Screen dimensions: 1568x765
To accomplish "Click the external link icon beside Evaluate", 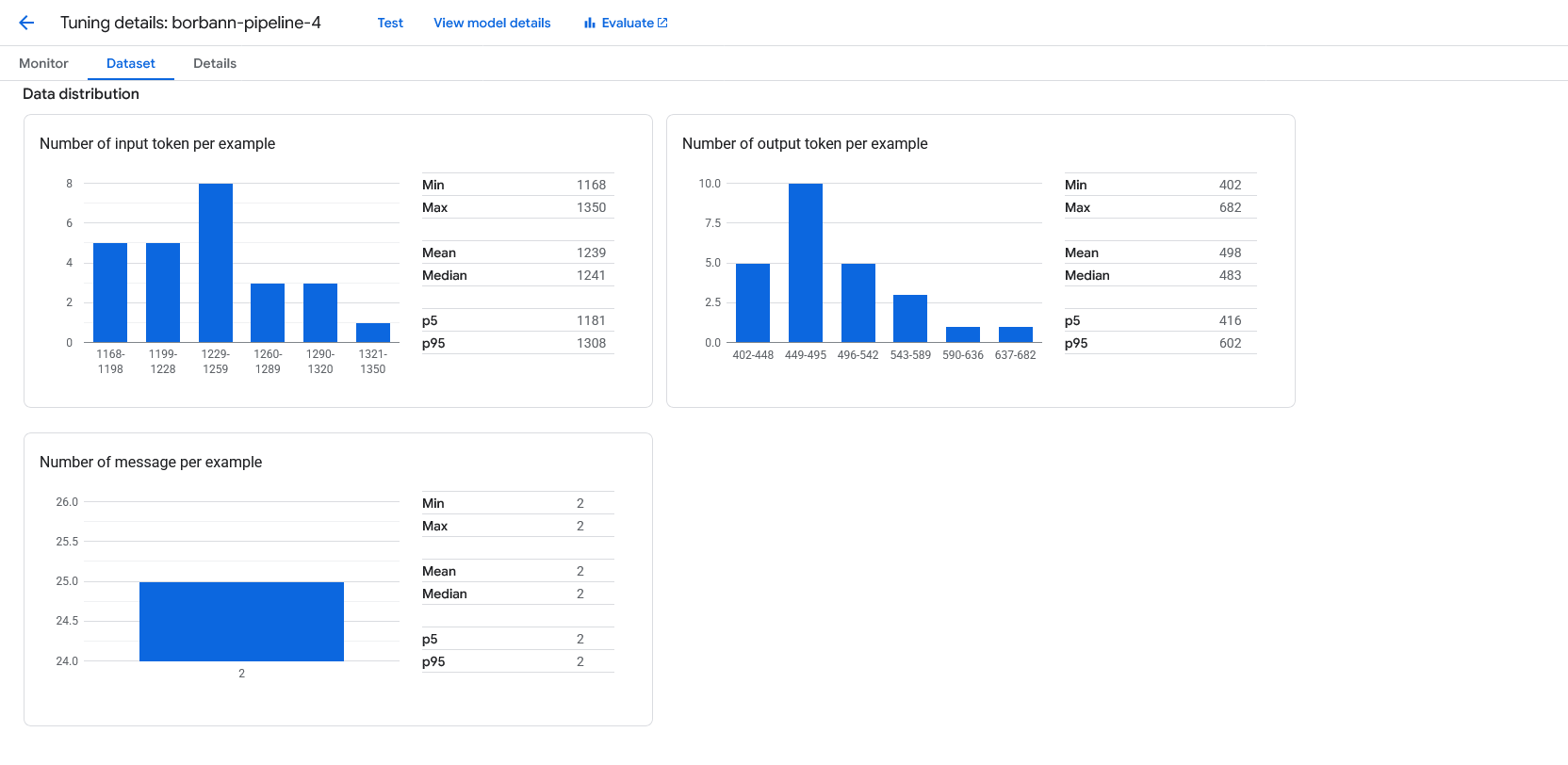I will click(662, 23).
